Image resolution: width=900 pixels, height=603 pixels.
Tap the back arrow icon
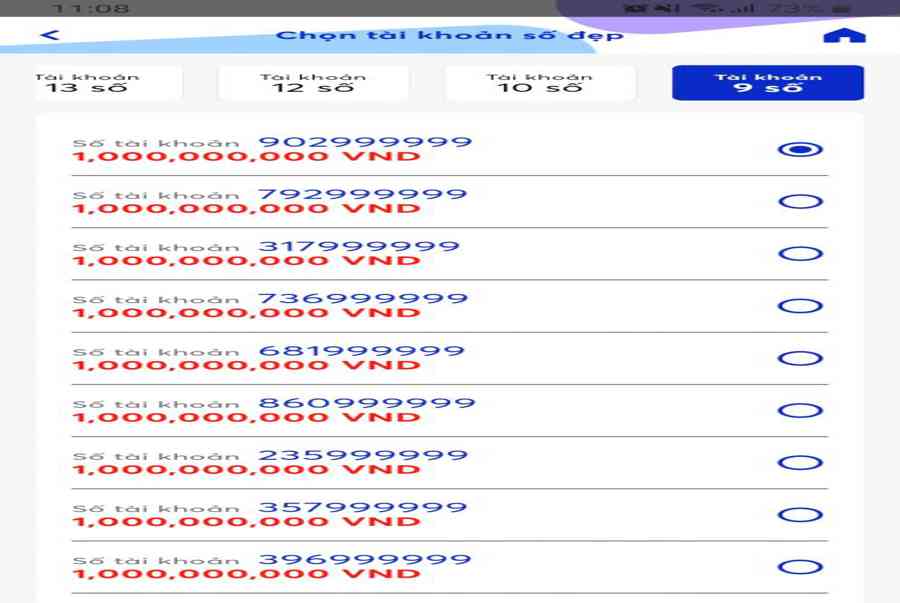click(49, 35)
